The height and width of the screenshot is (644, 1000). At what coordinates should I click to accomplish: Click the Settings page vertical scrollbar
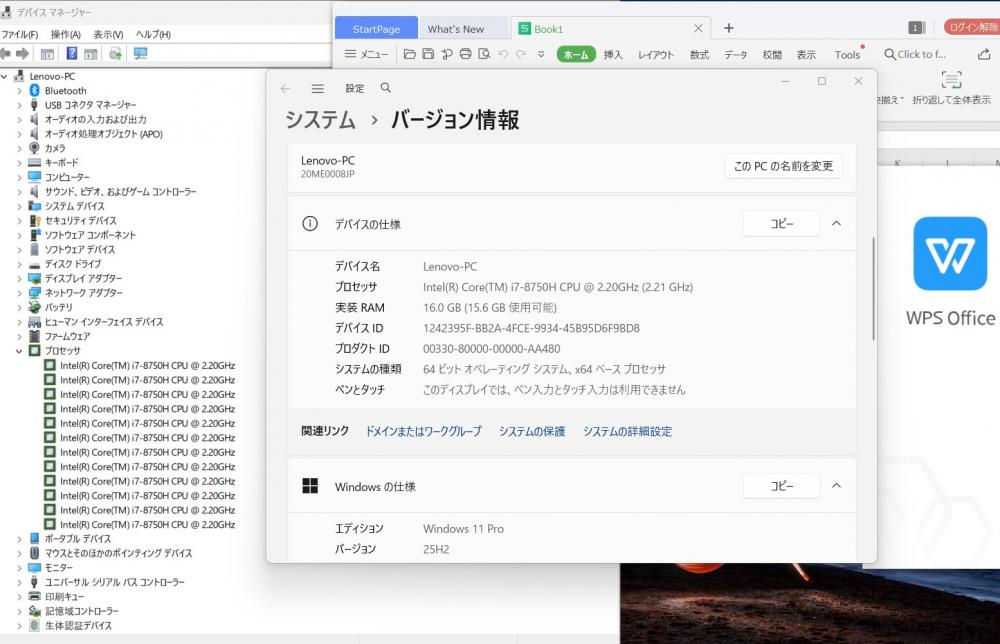tap(873, 290)
